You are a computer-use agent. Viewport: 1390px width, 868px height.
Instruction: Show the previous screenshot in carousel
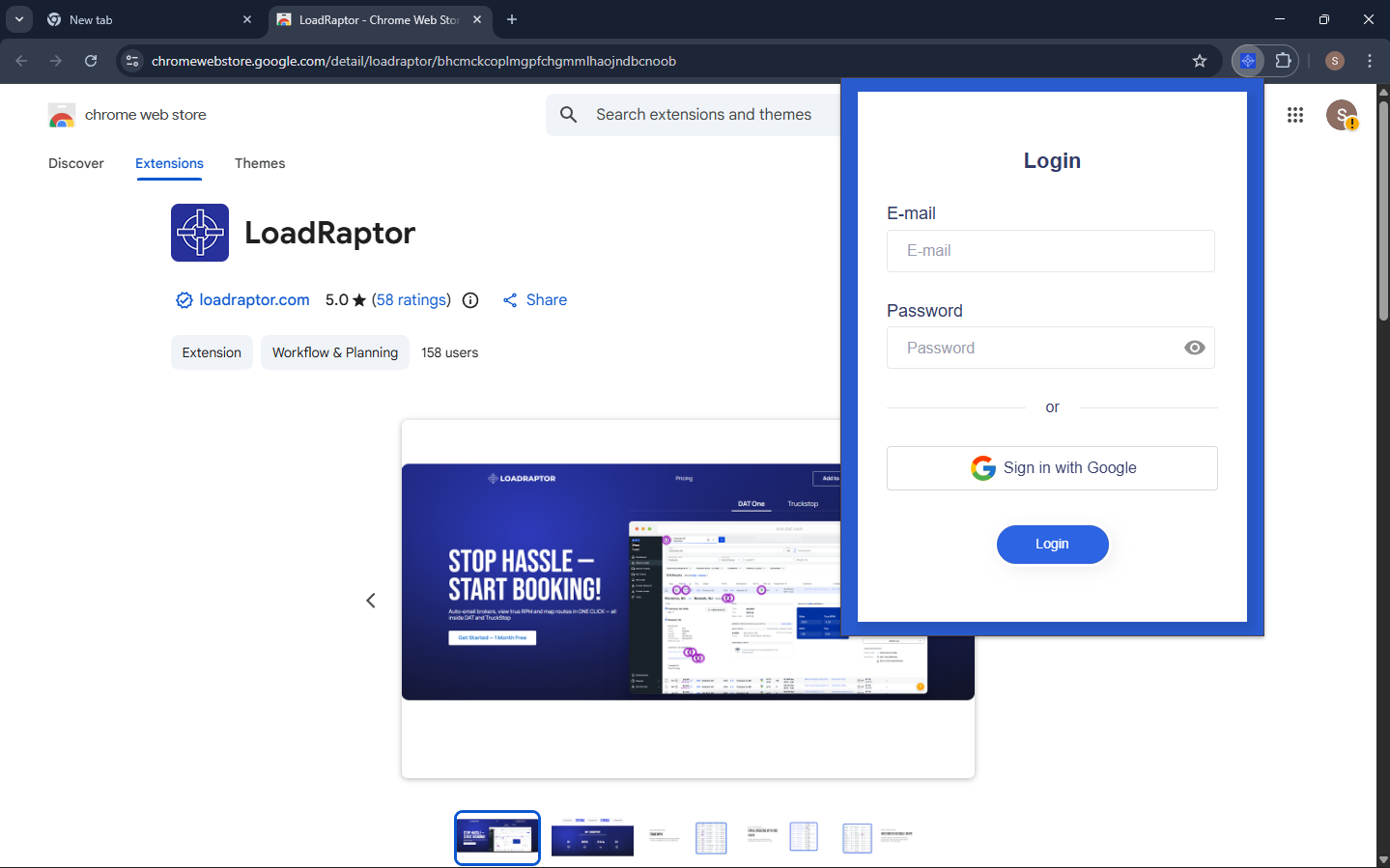371,601
